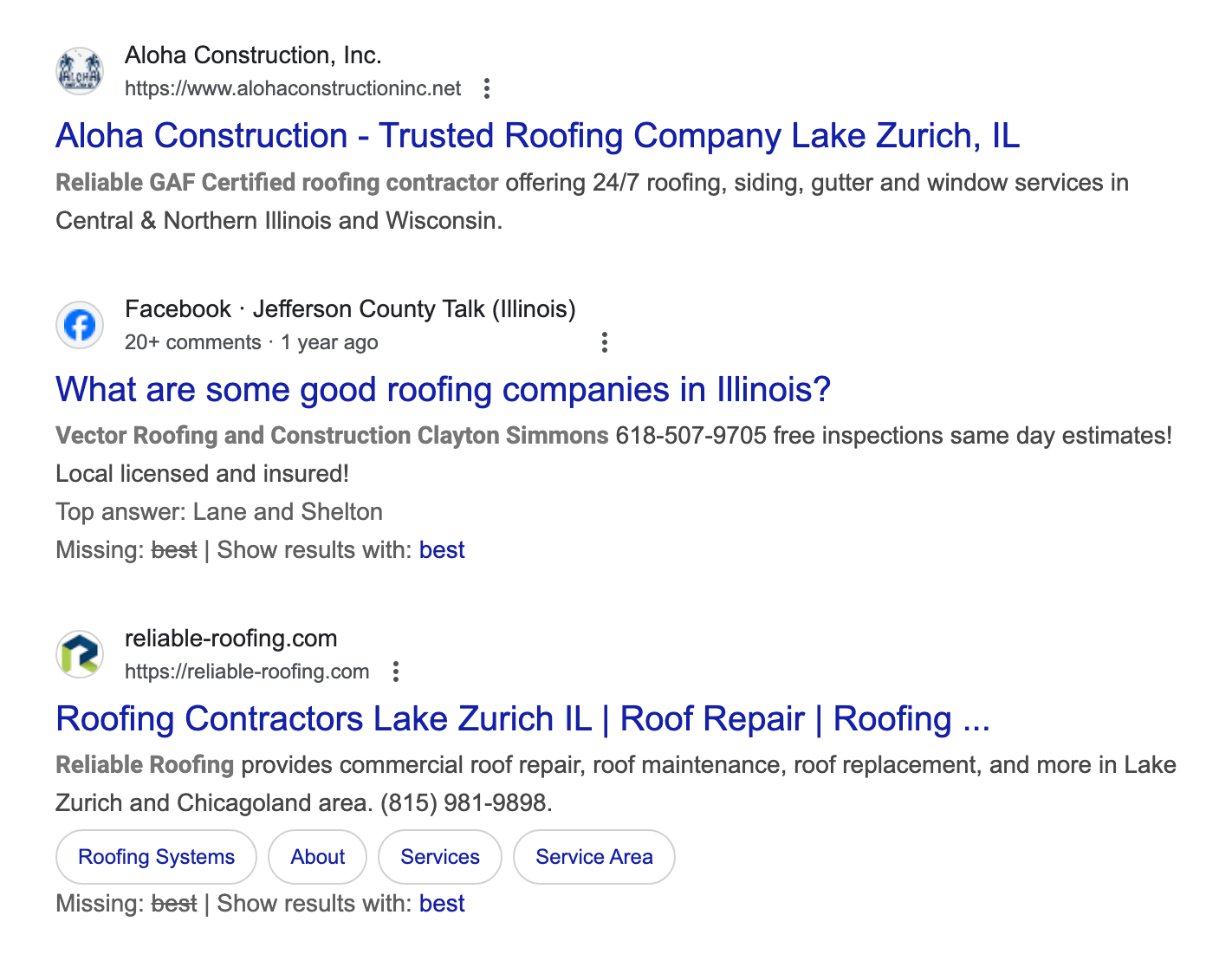Open the About sitelink chip
This screenshot has height=967, width=1232.
pos(317,857)
